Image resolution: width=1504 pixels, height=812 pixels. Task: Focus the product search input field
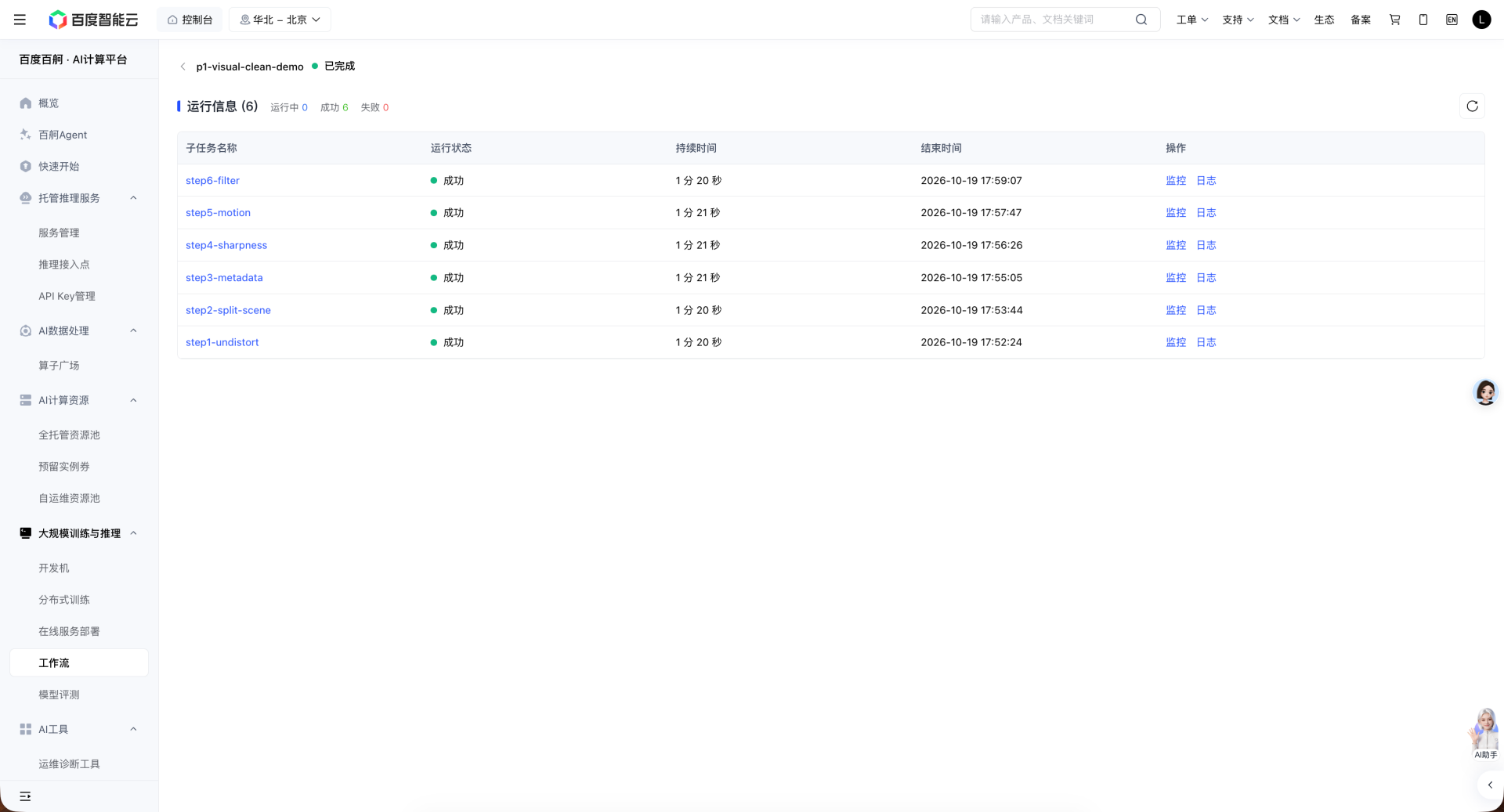point(1054,20)
